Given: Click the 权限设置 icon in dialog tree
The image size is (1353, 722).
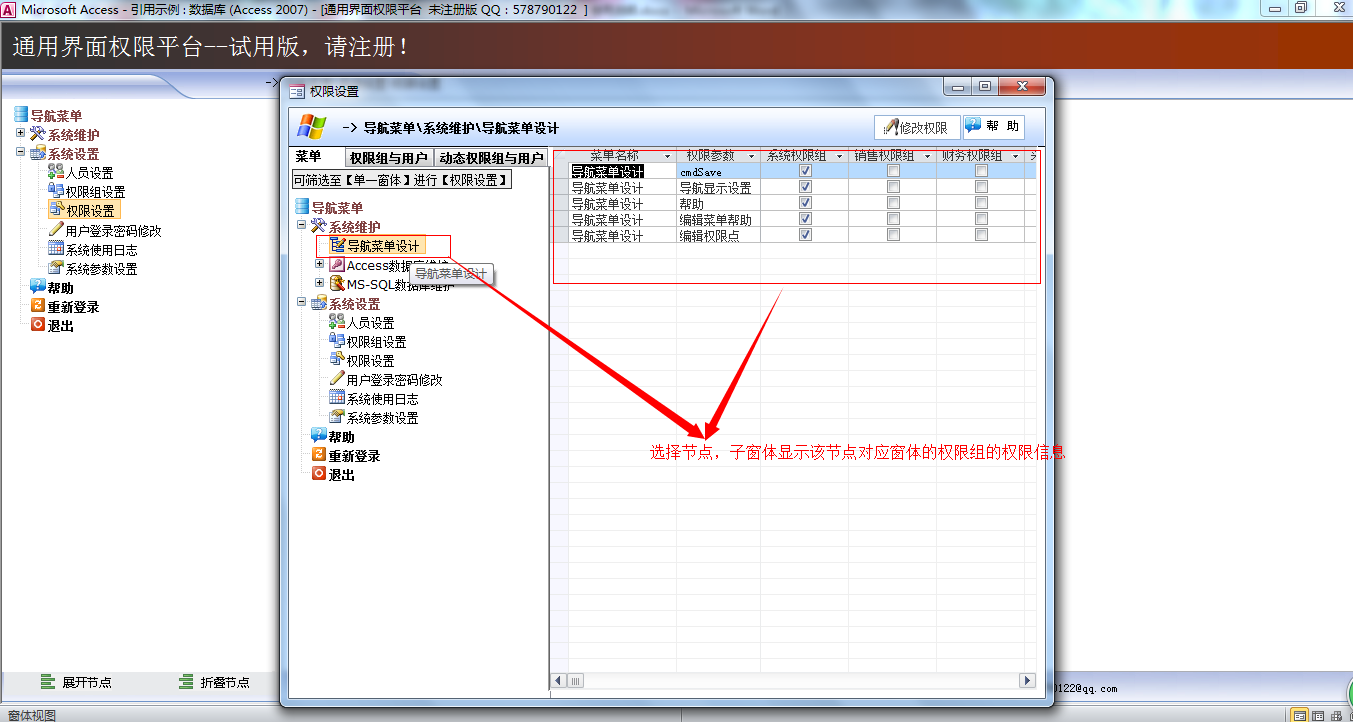Looking at the screenshot, I should tap(337, 360).
